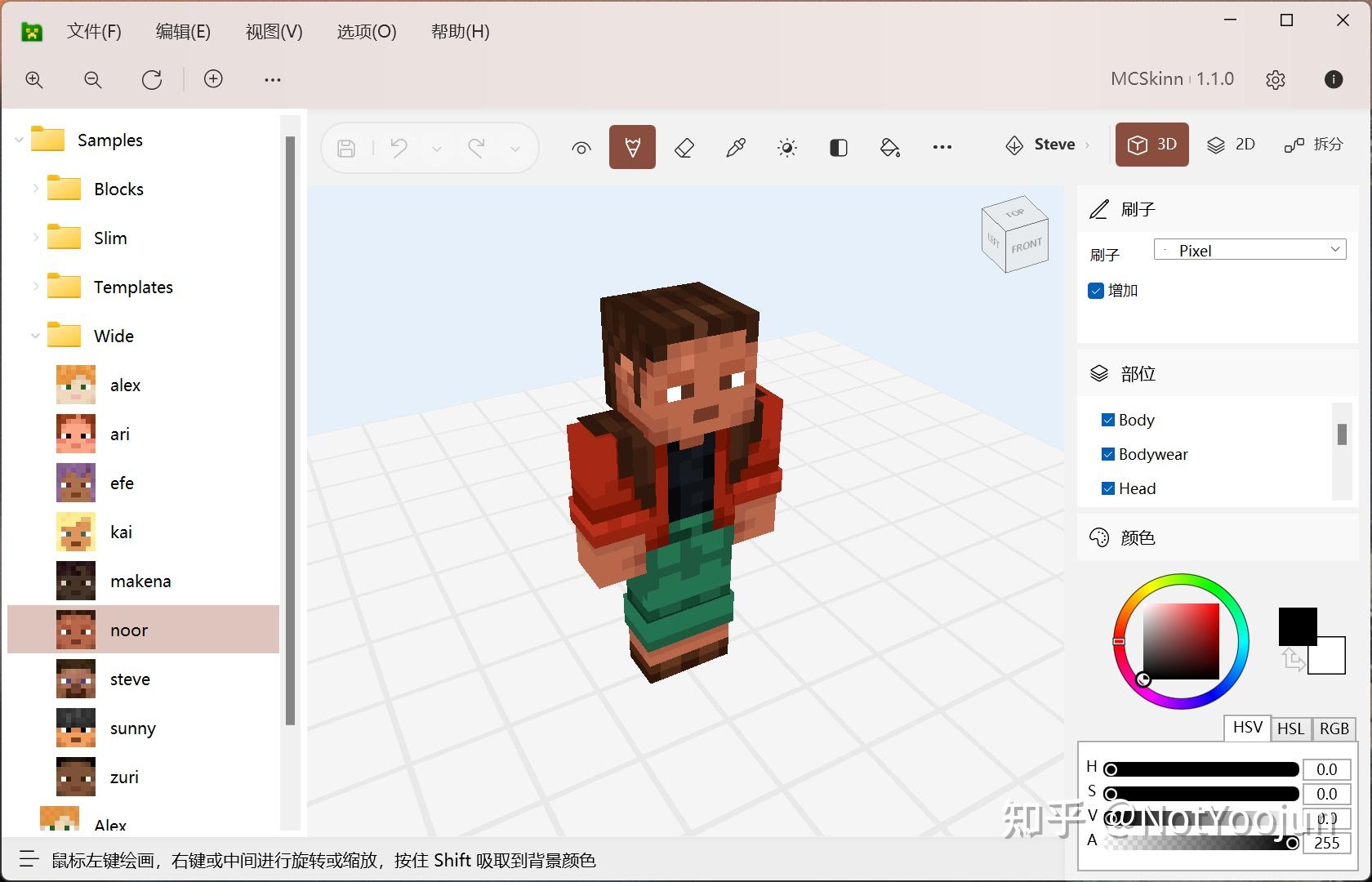Click the brightness/darken tool icon
1372x882 pixels.
pos(786,147)
